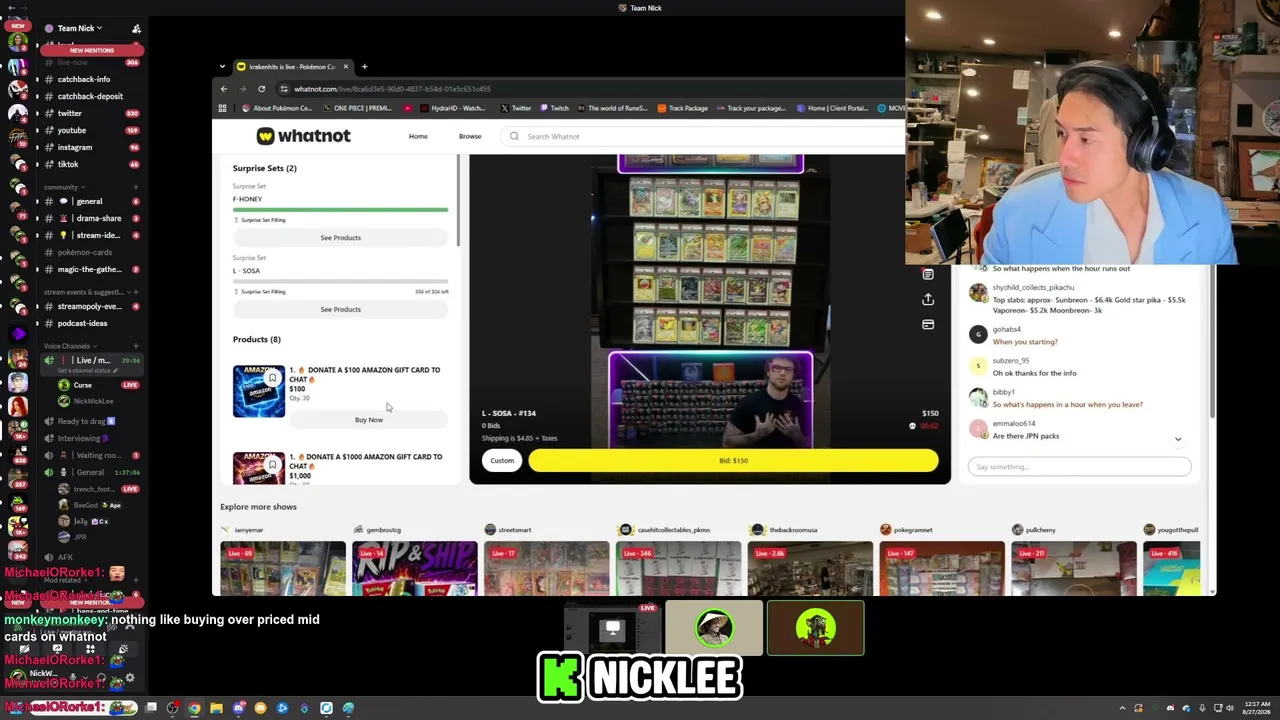Invite people to Team Nick server
1280x720 pixels.
pos(136,28)
